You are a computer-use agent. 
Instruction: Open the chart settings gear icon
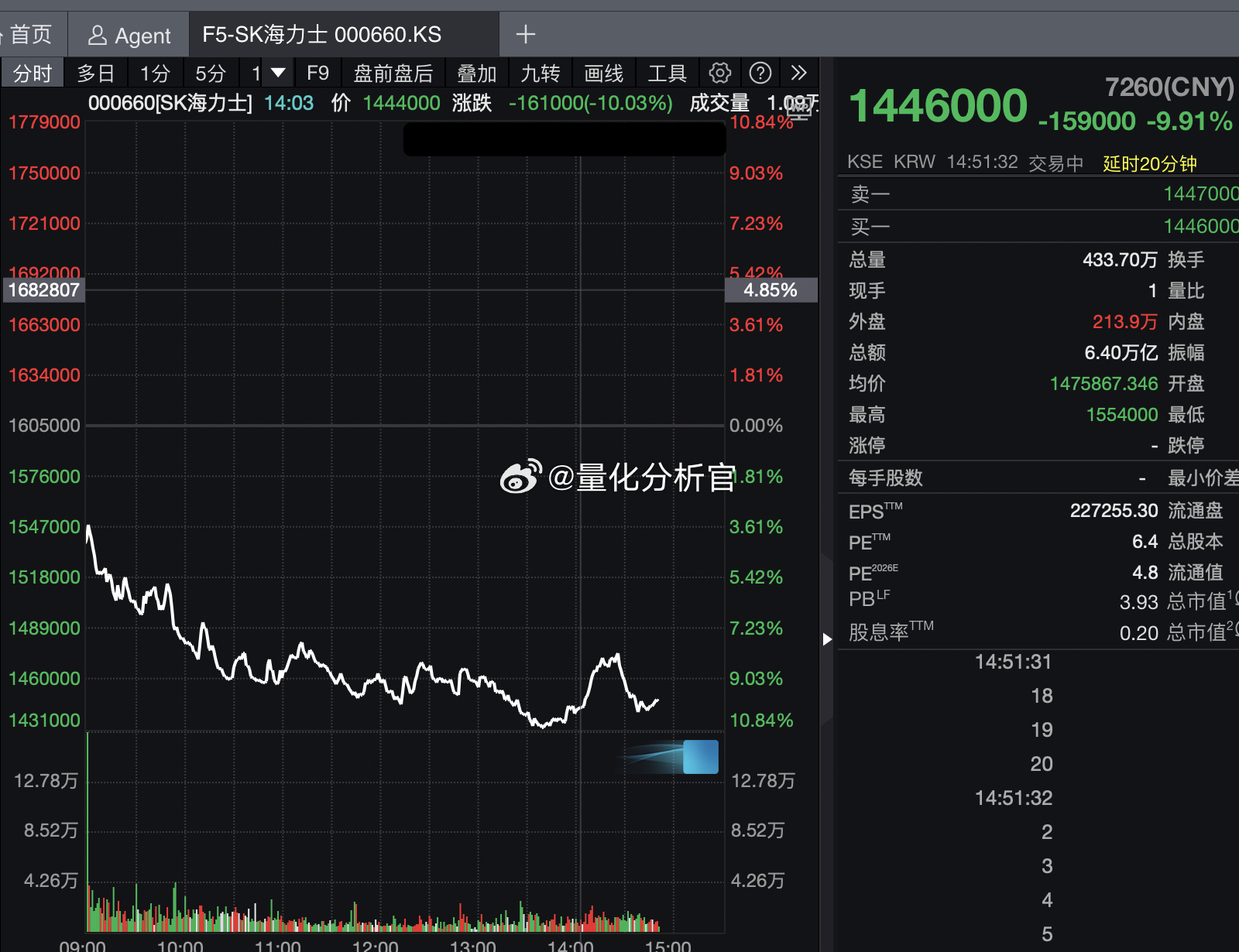(x=719, y=73)
